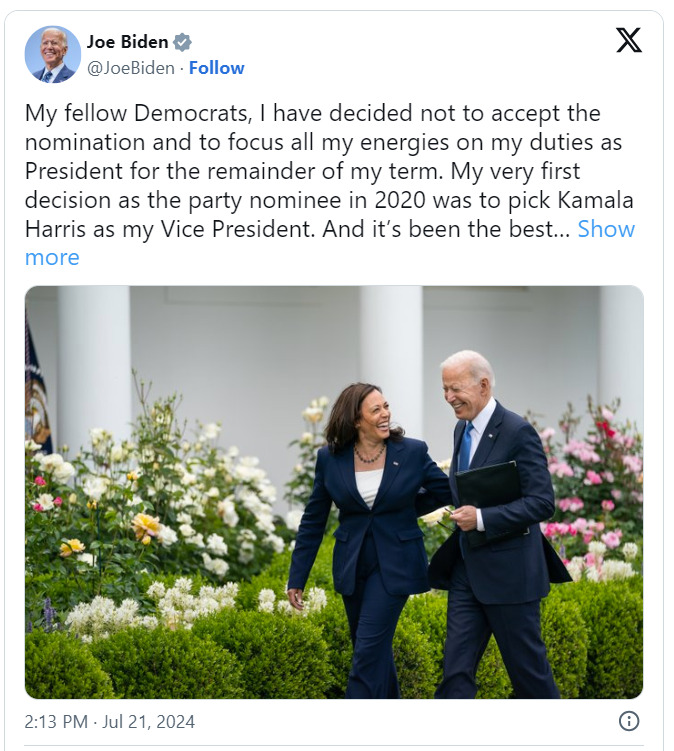The image size is (674, 751).
Task: Click the "more" link ending the tweet text
Action: (x=52, y=257)
